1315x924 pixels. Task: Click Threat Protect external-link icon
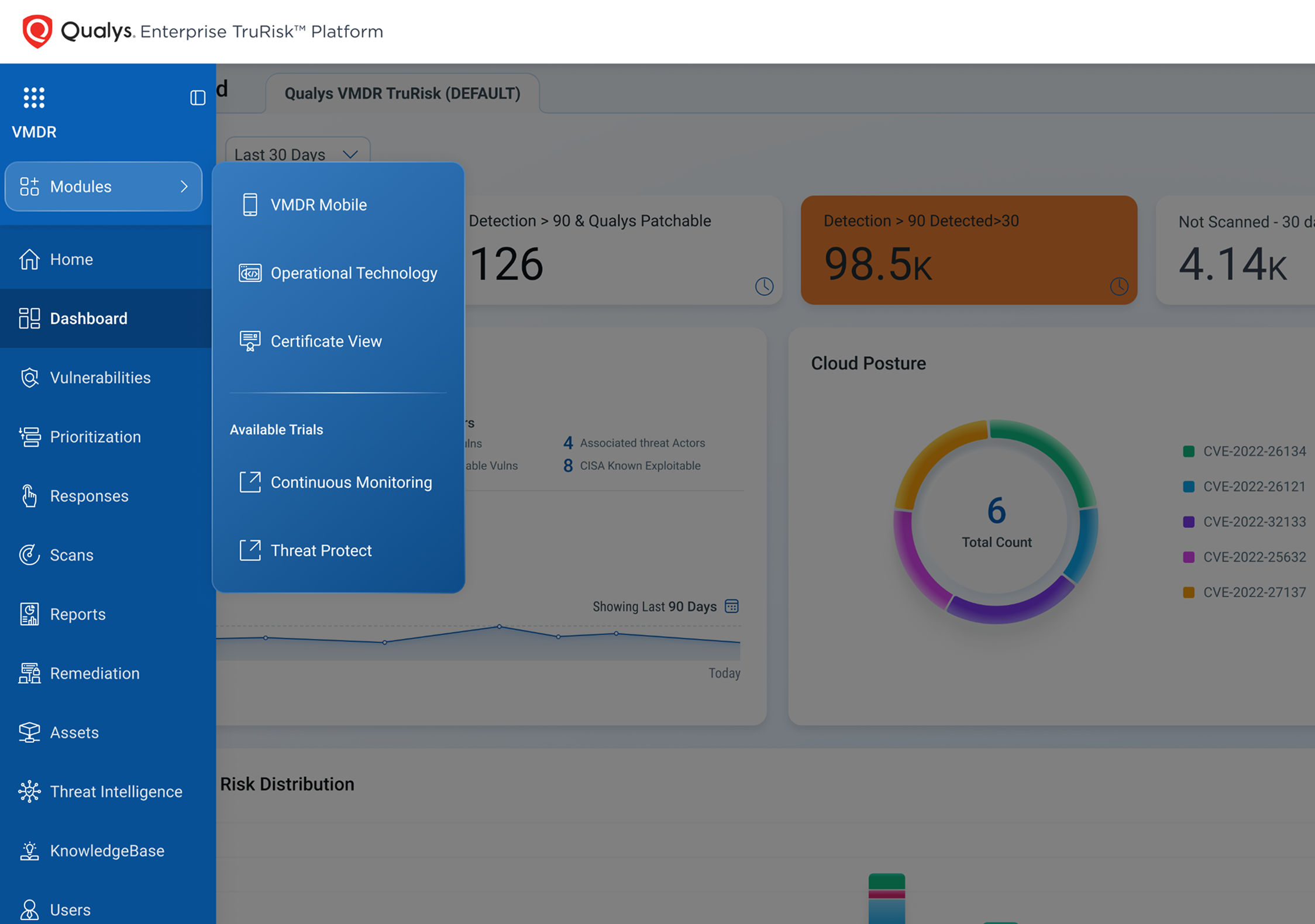pyautogui.click(x=250, y=550)
